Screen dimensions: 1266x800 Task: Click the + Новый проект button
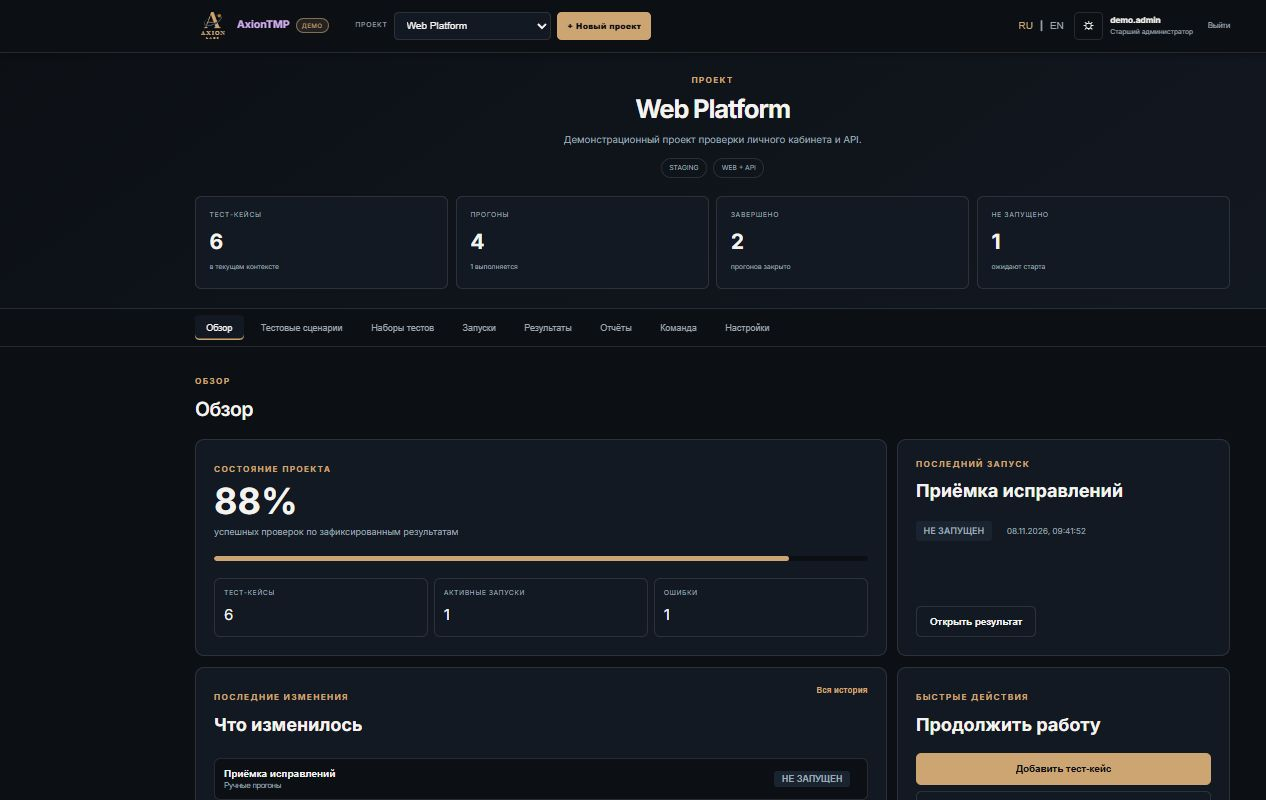click(x=604, y=26)
